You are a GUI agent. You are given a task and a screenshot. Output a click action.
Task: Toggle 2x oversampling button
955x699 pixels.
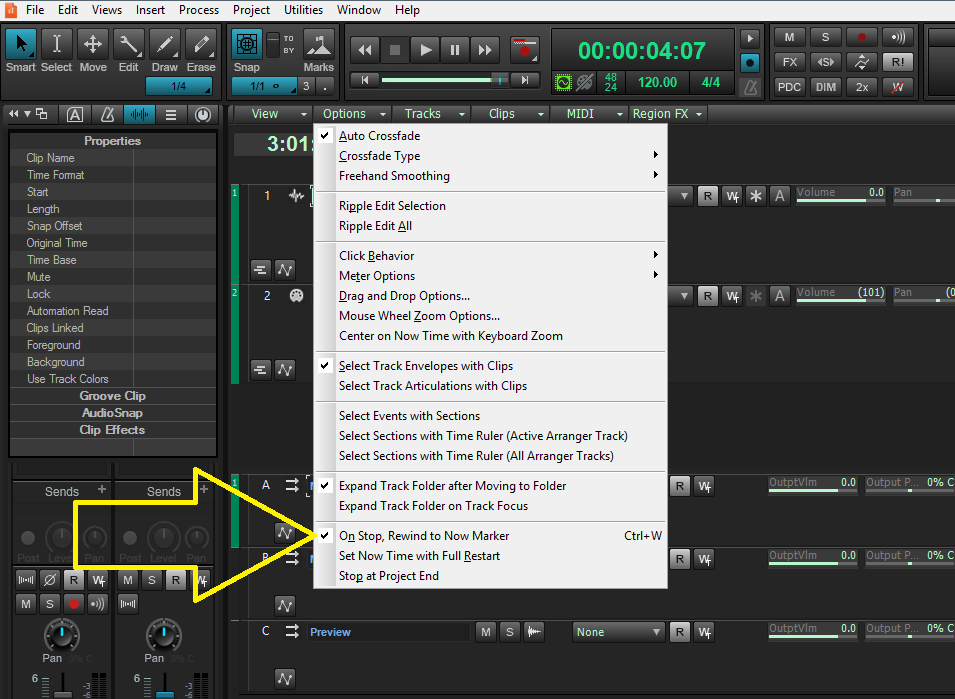[862, 87]
